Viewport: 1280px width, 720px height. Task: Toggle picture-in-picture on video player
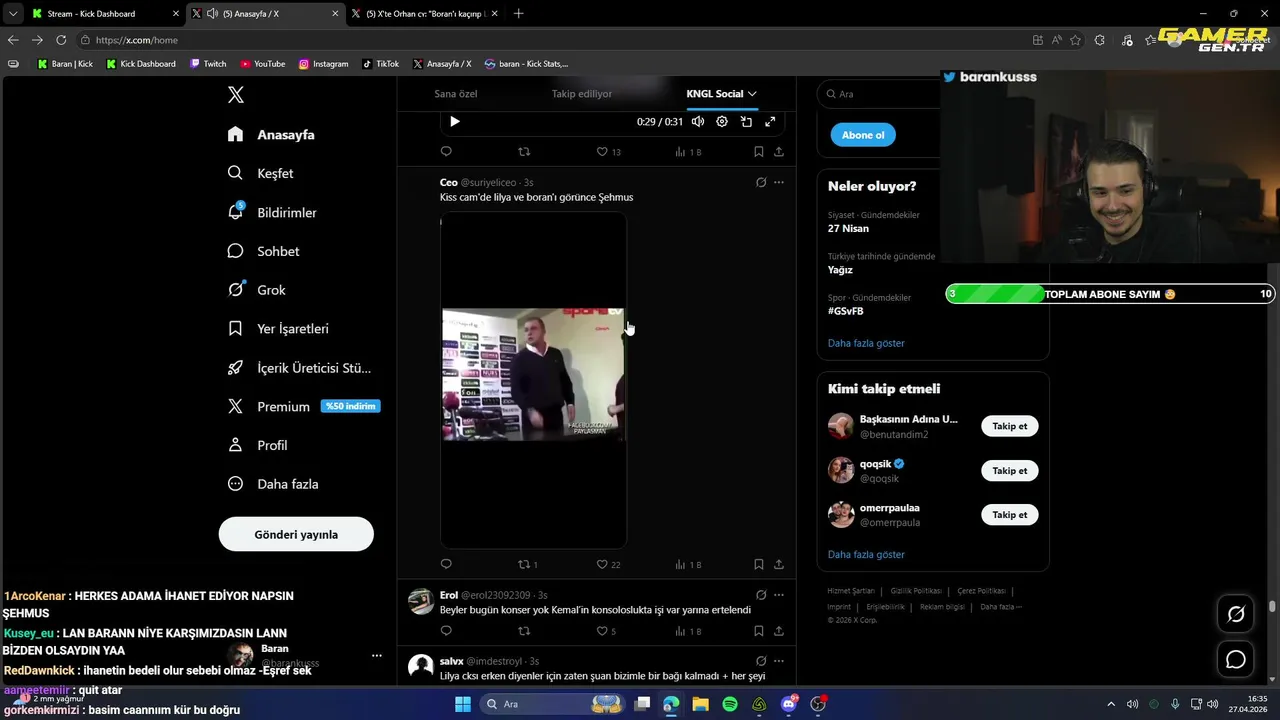[x=746, y=122]
